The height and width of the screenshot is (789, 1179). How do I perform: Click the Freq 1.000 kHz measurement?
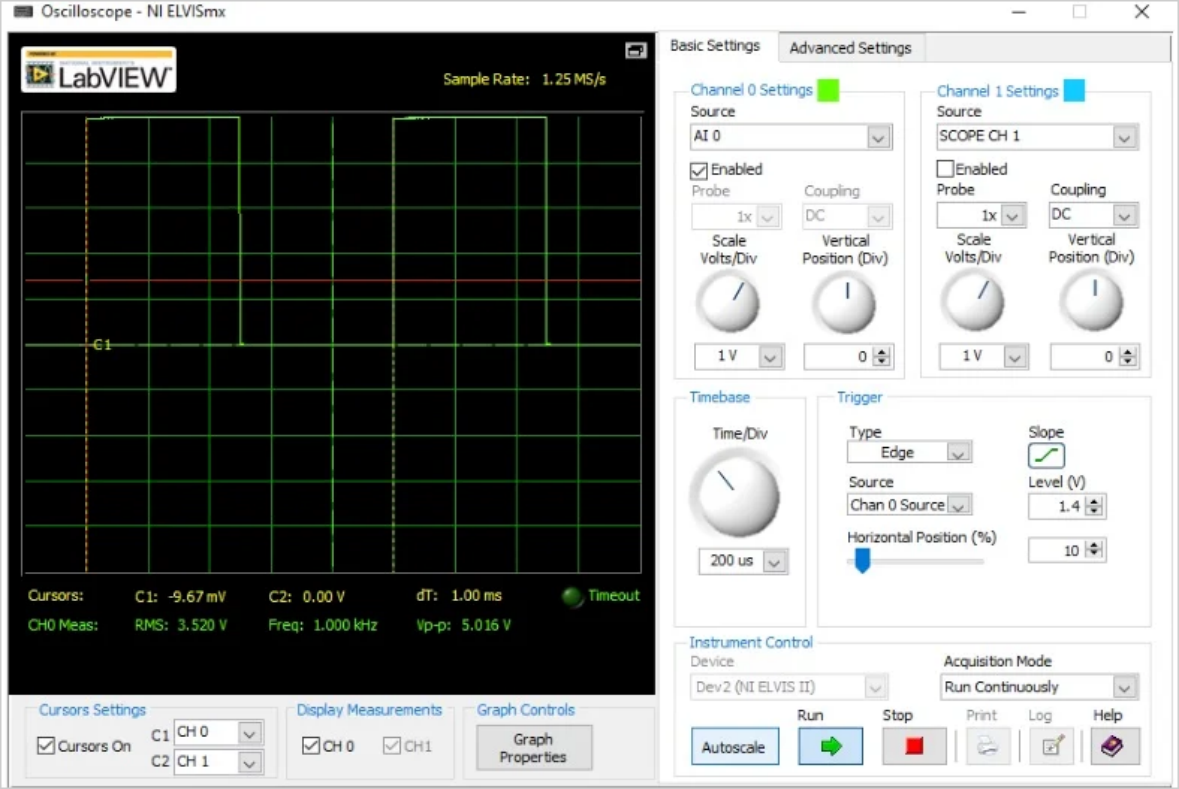(x=323, y=625)
